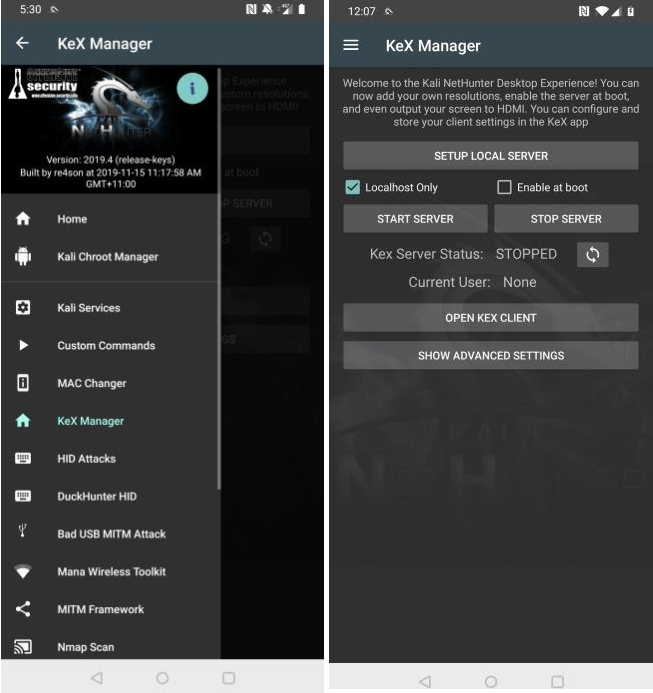The width and height of the screenshot is (653, 693).
Task: Click the Home house icon
Action: [x=23, y=219]
